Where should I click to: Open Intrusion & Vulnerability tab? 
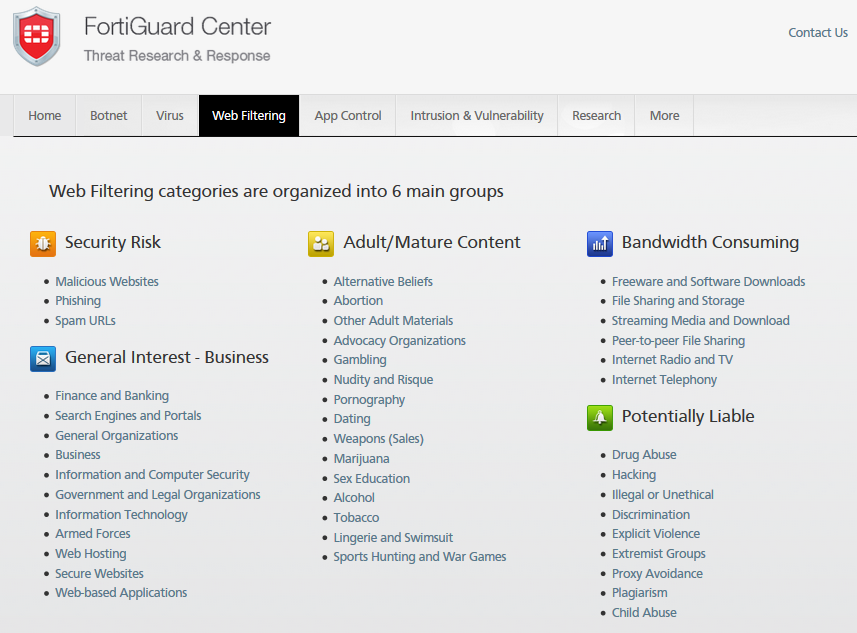point(477,115)
